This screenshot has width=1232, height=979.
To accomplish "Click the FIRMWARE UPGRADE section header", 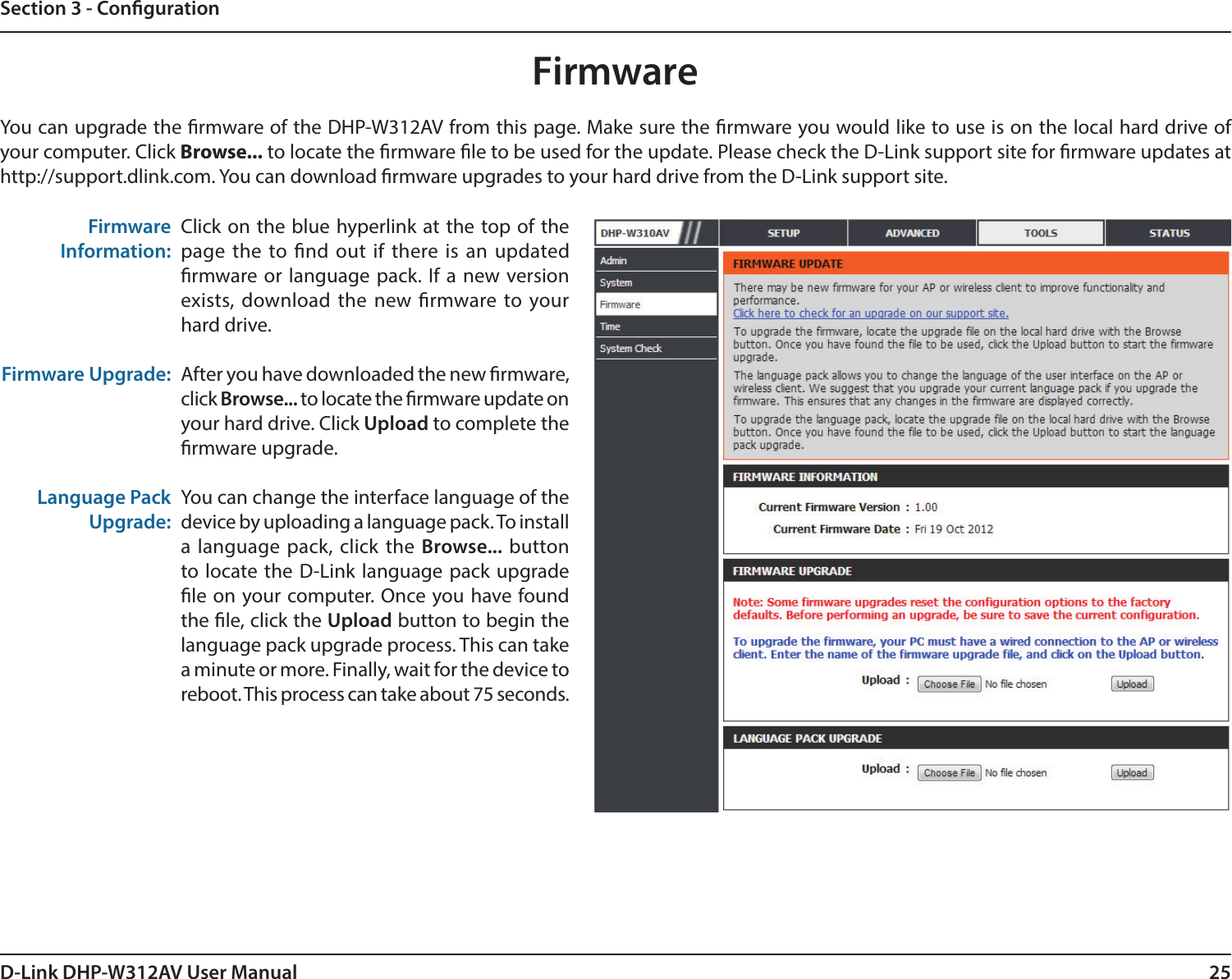I will (x=975, y=571).
